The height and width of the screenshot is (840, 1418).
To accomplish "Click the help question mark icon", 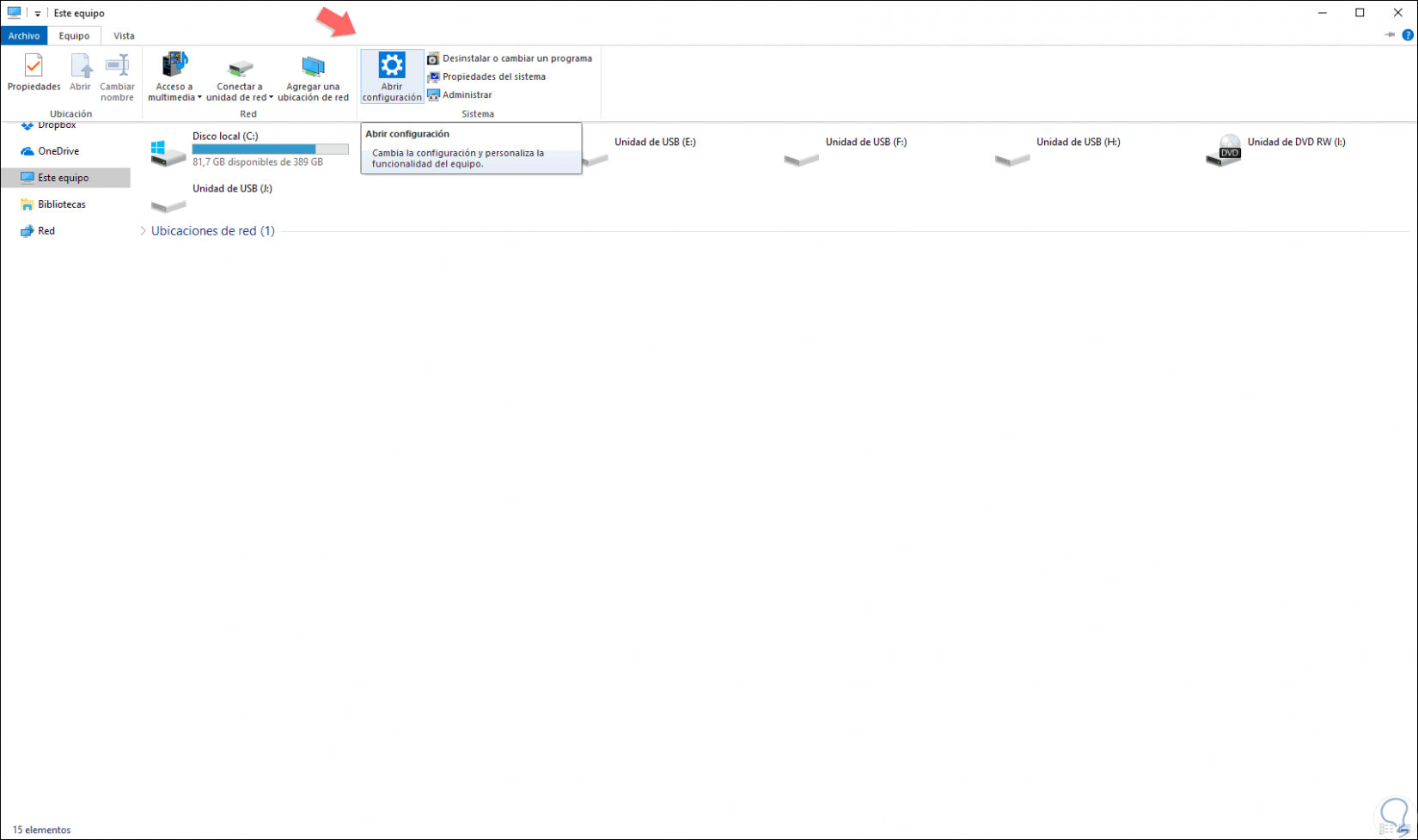I will [1408, 35].
